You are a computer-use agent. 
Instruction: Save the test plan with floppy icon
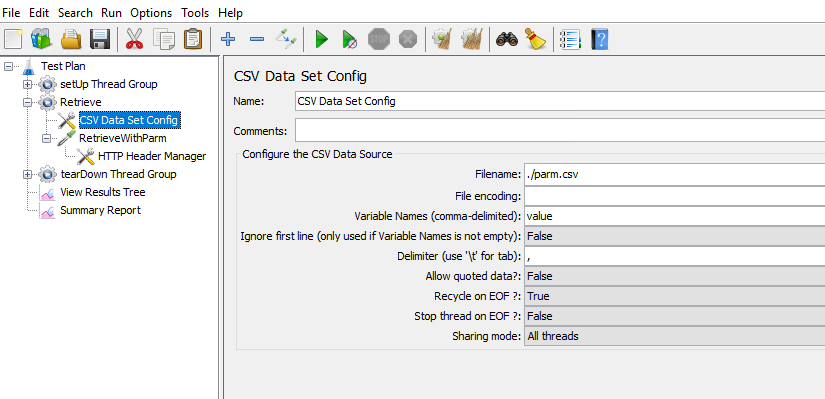tap(100, 39)
